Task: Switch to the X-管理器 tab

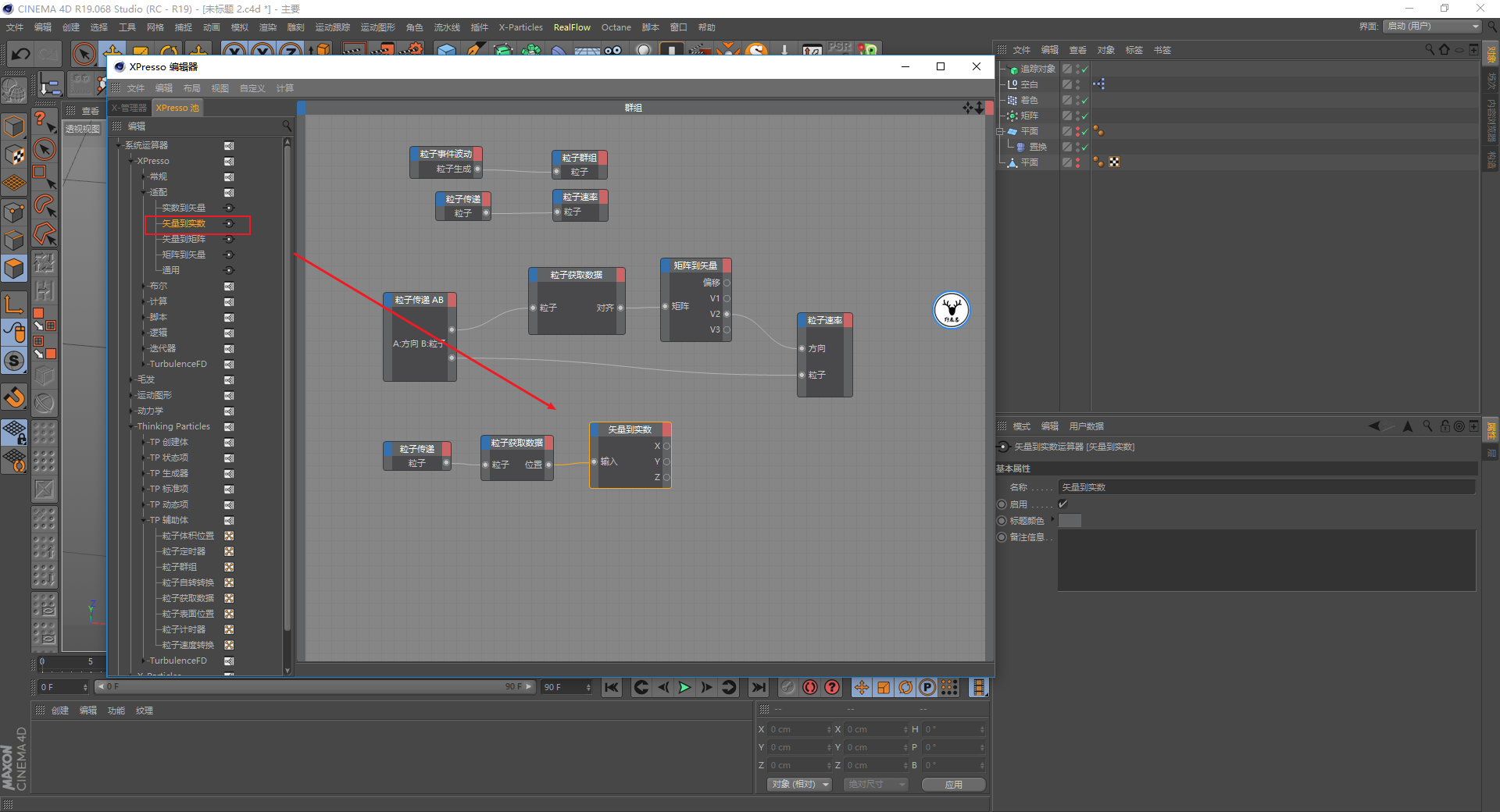Action: coord(130,108)
